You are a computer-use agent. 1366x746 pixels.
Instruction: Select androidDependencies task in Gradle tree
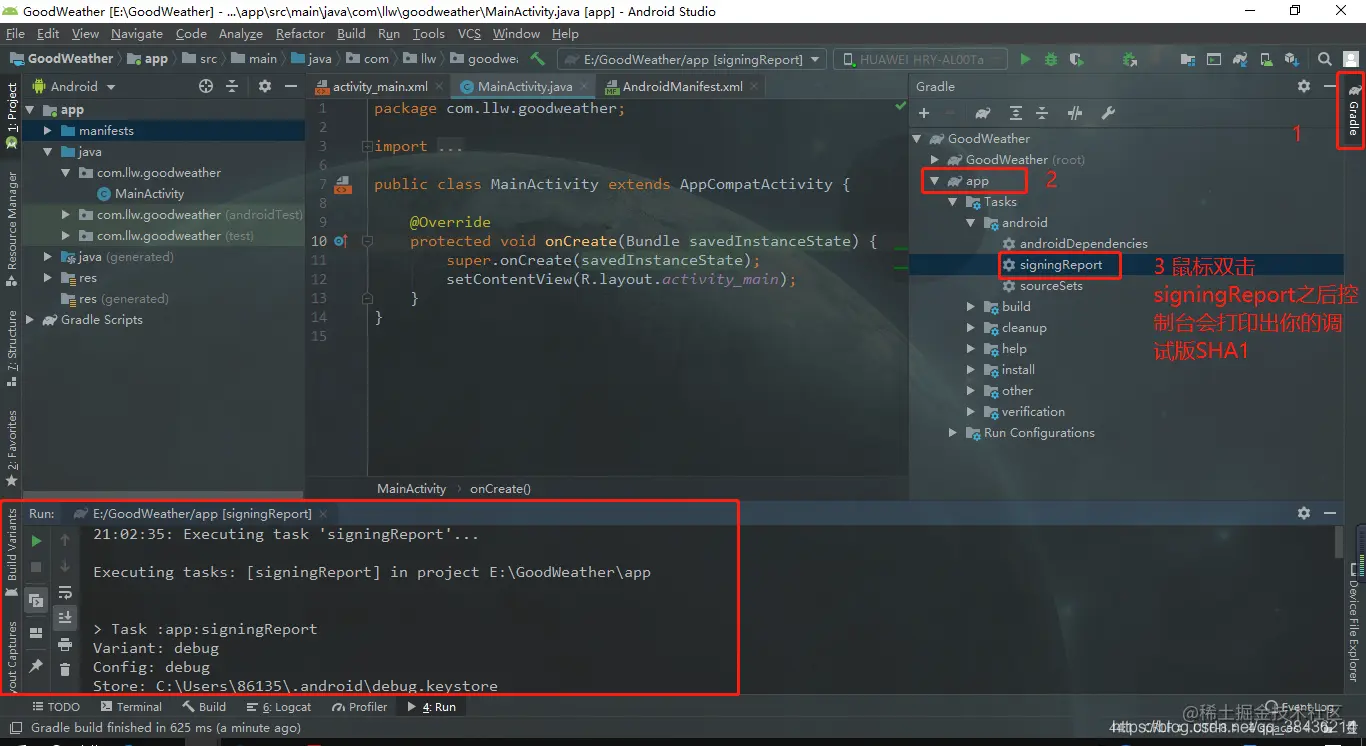point(1083,243)
